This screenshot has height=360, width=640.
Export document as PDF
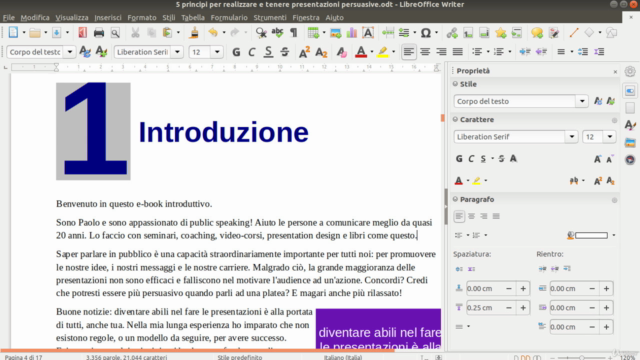[x=82, y=33]
